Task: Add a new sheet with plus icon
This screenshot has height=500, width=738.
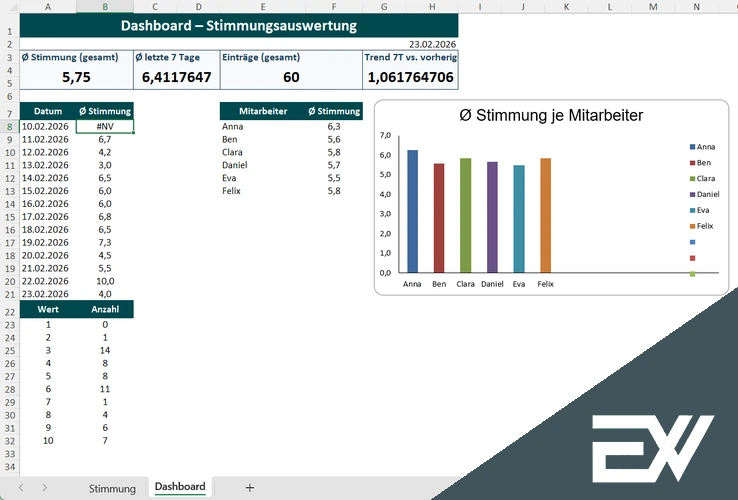Action: click(250, 488)
